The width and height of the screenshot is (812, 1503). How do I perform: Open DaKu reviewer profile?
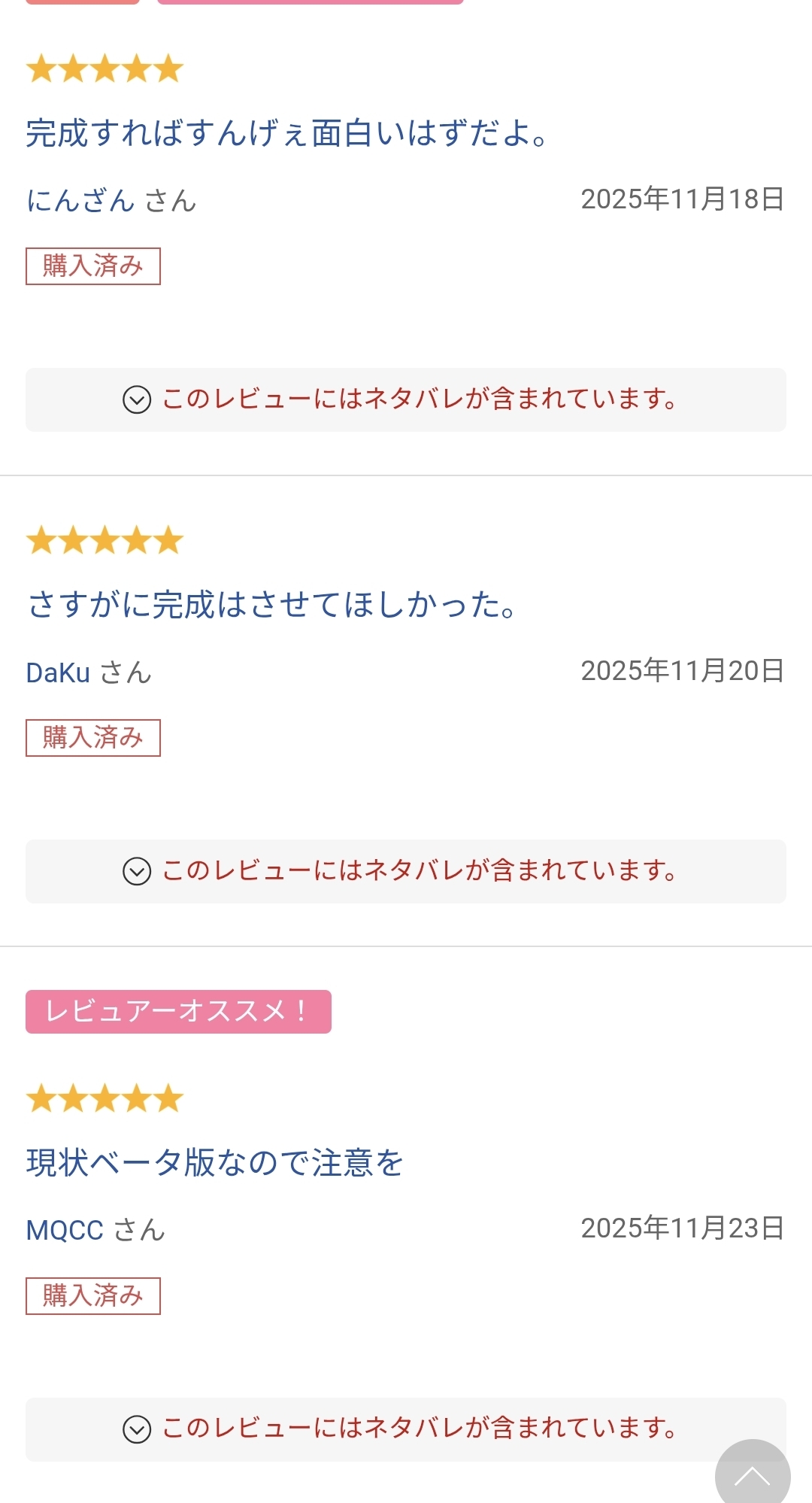coord(59,673)
